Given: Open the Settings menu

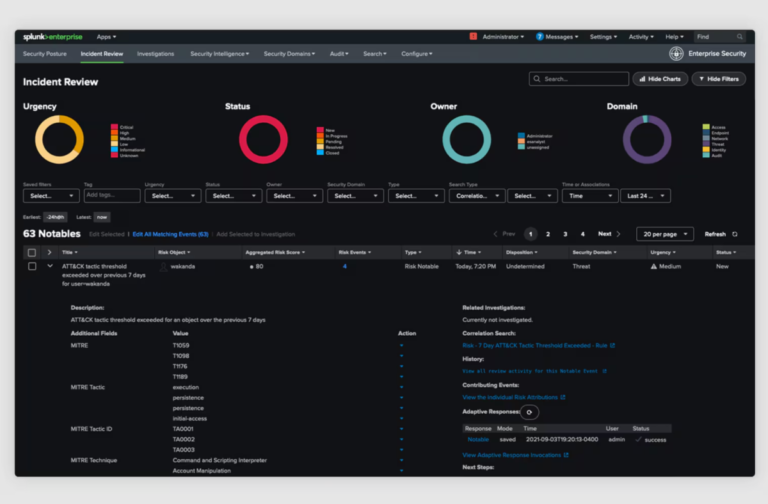Looking at the screenshot, I should pyautogui.click(x=603, y=37).
